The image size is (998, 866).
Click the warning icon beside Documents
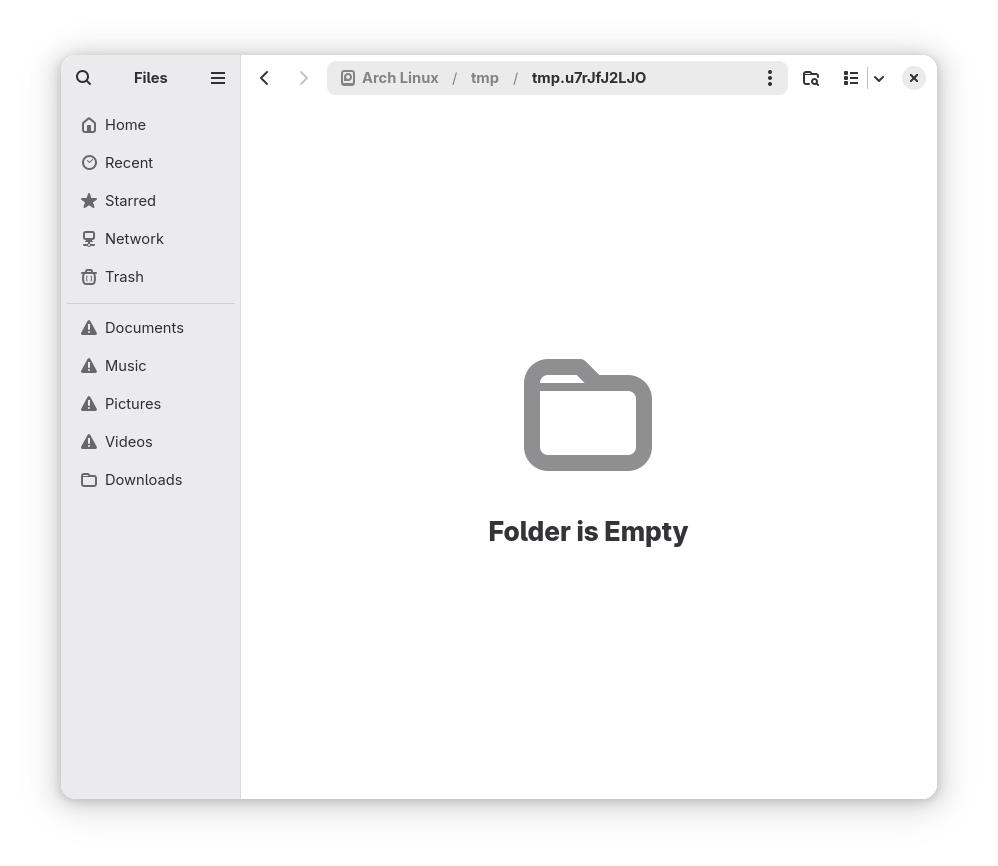[89, 328]
